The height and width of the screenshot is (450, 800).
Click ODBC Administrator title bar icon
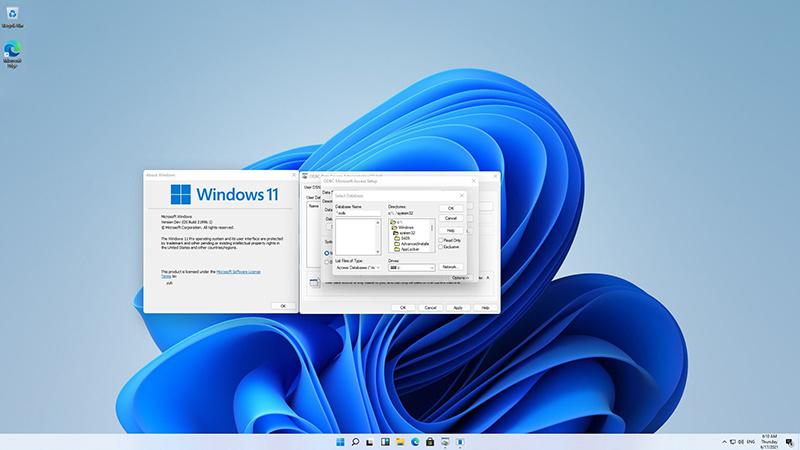pyautogui.click(x=305, y=176)
